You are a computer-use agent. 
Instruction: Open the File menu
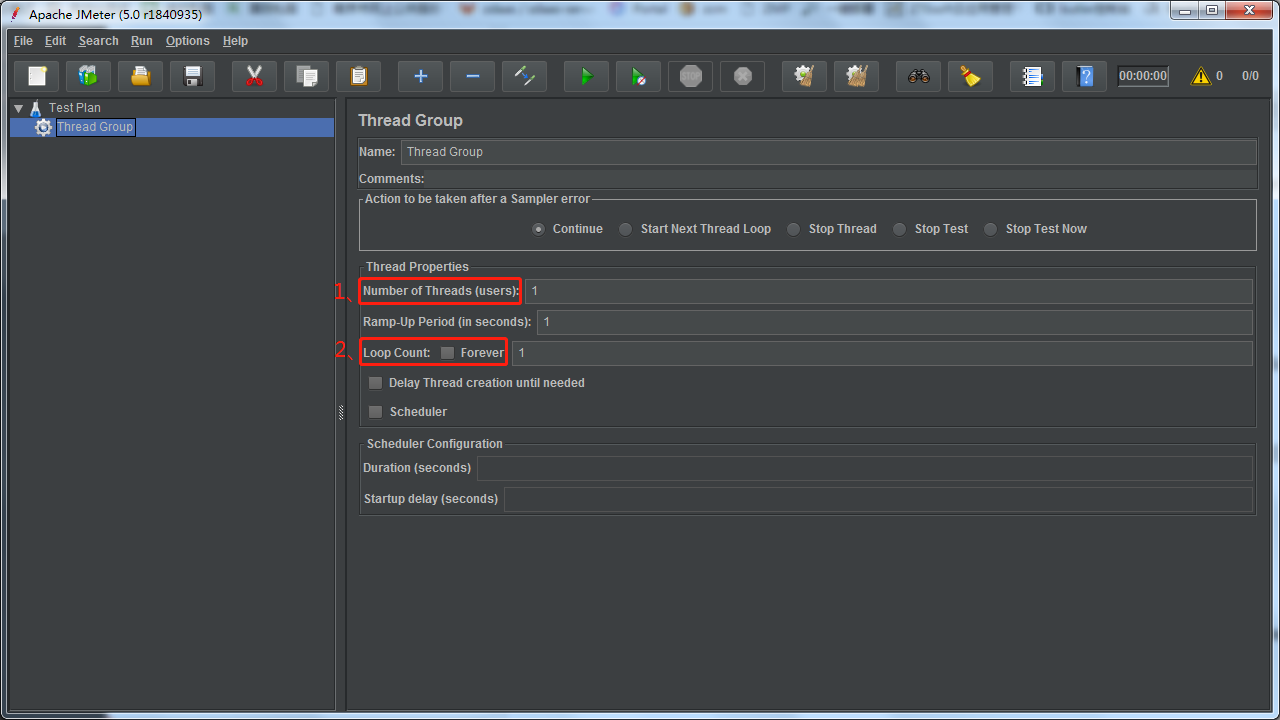pos(23,41)
